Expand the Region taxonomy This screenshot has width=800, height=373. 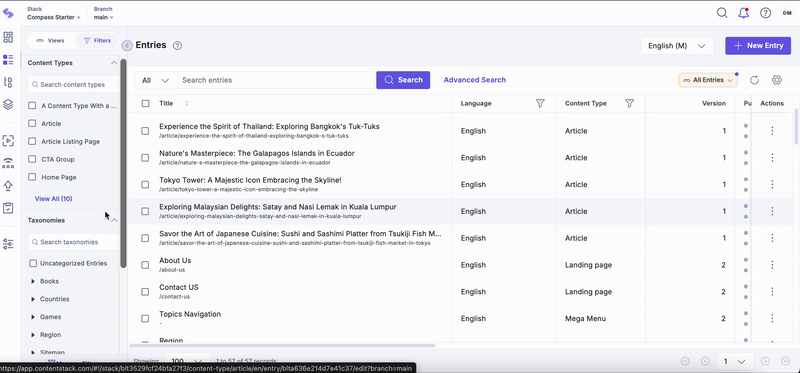(33, 335)
